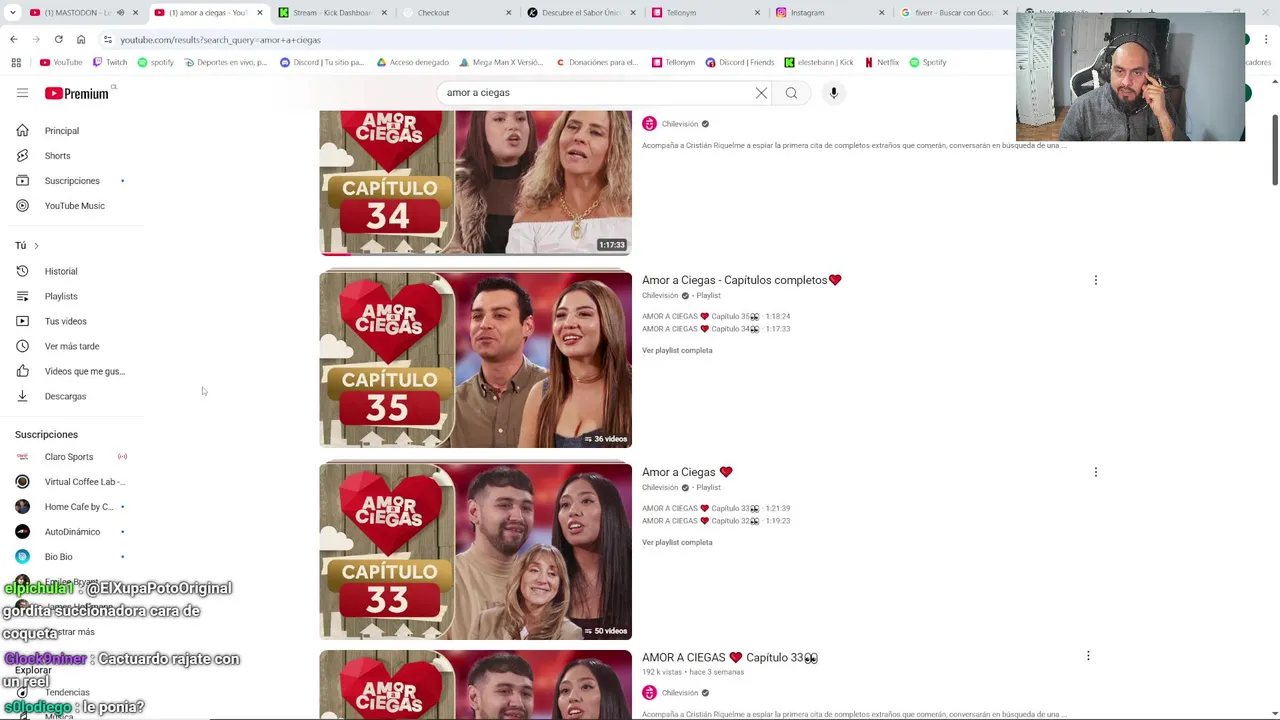Viewport: 1280px width, 720px height.
Task: Open Amor a Ciegas - Capítulos completos title
Action: click(x=741, y=280)
